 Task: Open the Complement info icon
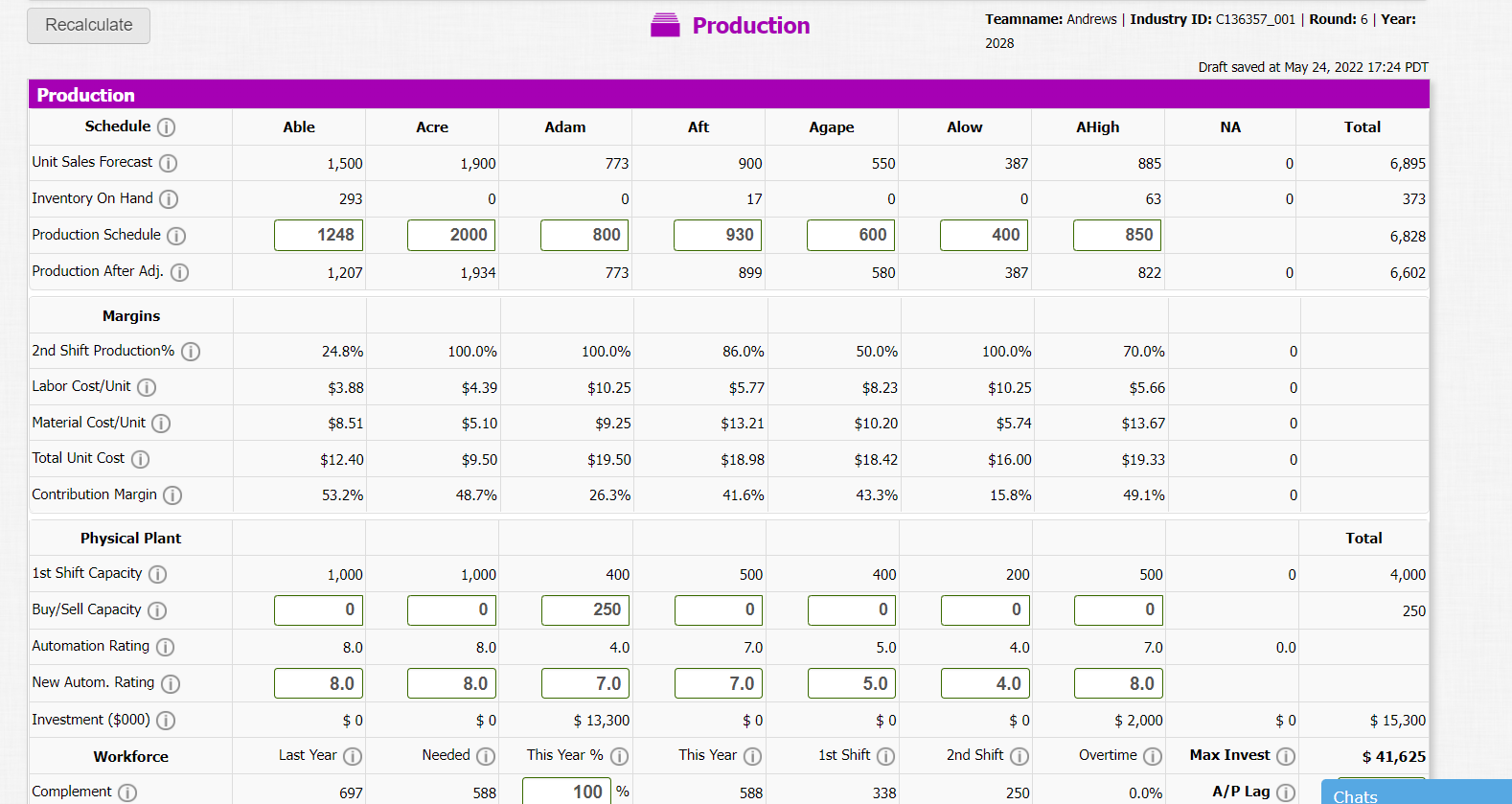[x=127, y=793]
